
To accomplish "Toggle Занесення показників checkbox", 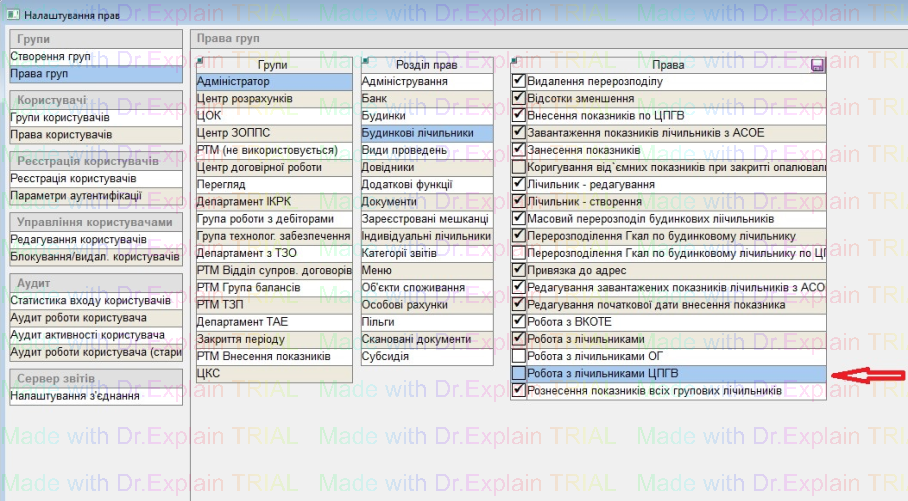I will pyautogui.click(x=518, y=150).
